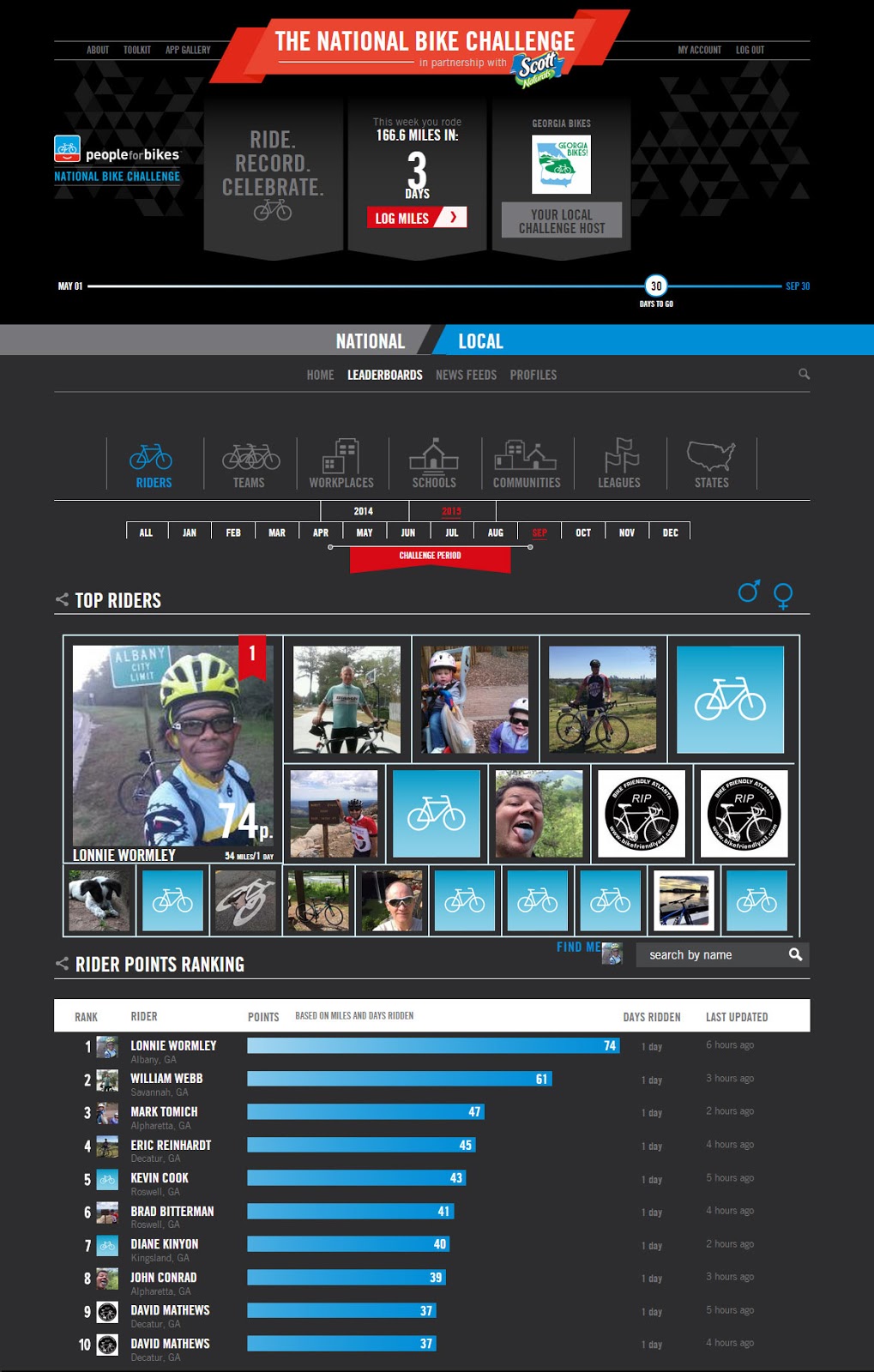The width and height of the screenshot is (874, 1372).
Task: Select the AUG month filter
Action: tap(496, 532)
